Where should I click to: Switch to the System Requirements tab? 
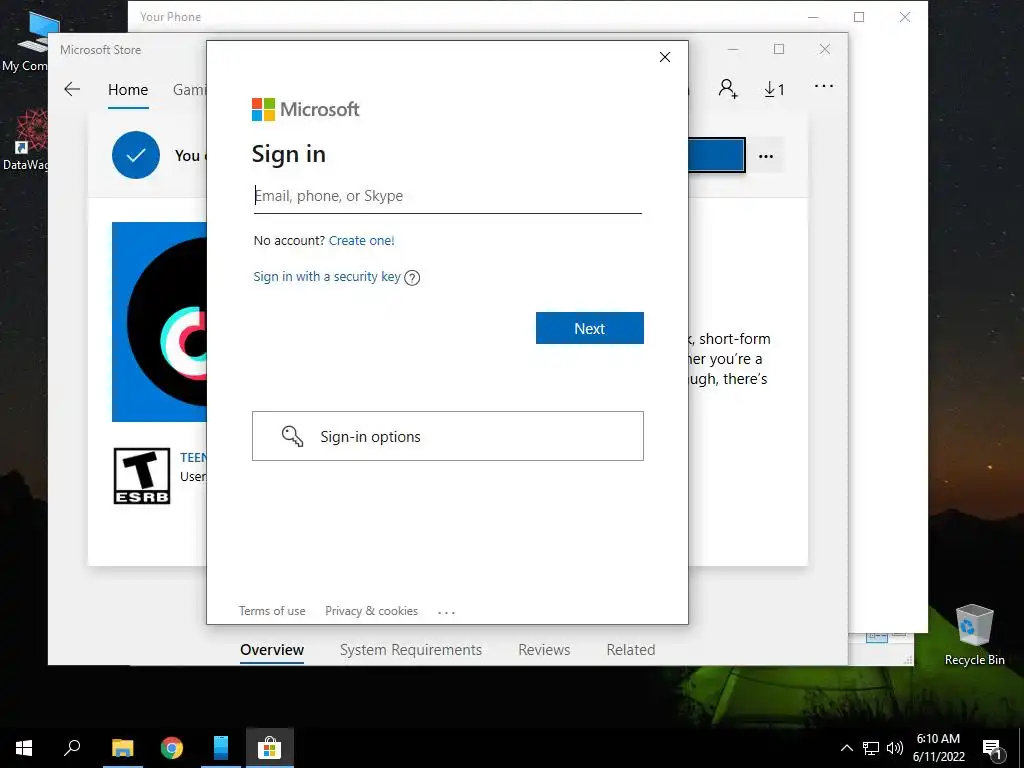(411, 650)
